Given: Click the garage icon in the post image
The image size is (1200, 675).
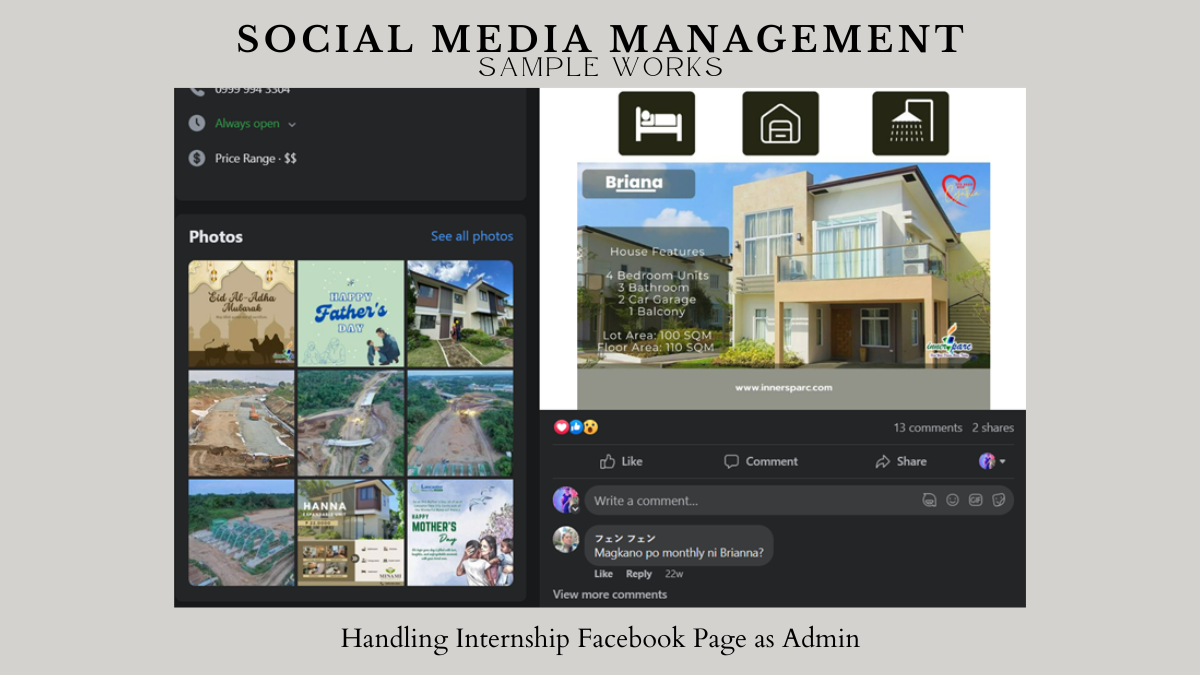Looking at the screenshot, I should (780, 123).
